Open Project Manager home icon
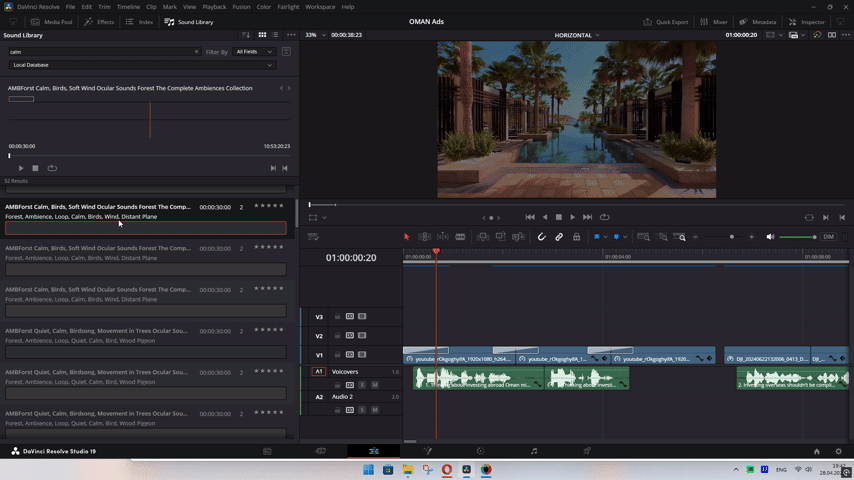The image size is (854, 480). 816,451
